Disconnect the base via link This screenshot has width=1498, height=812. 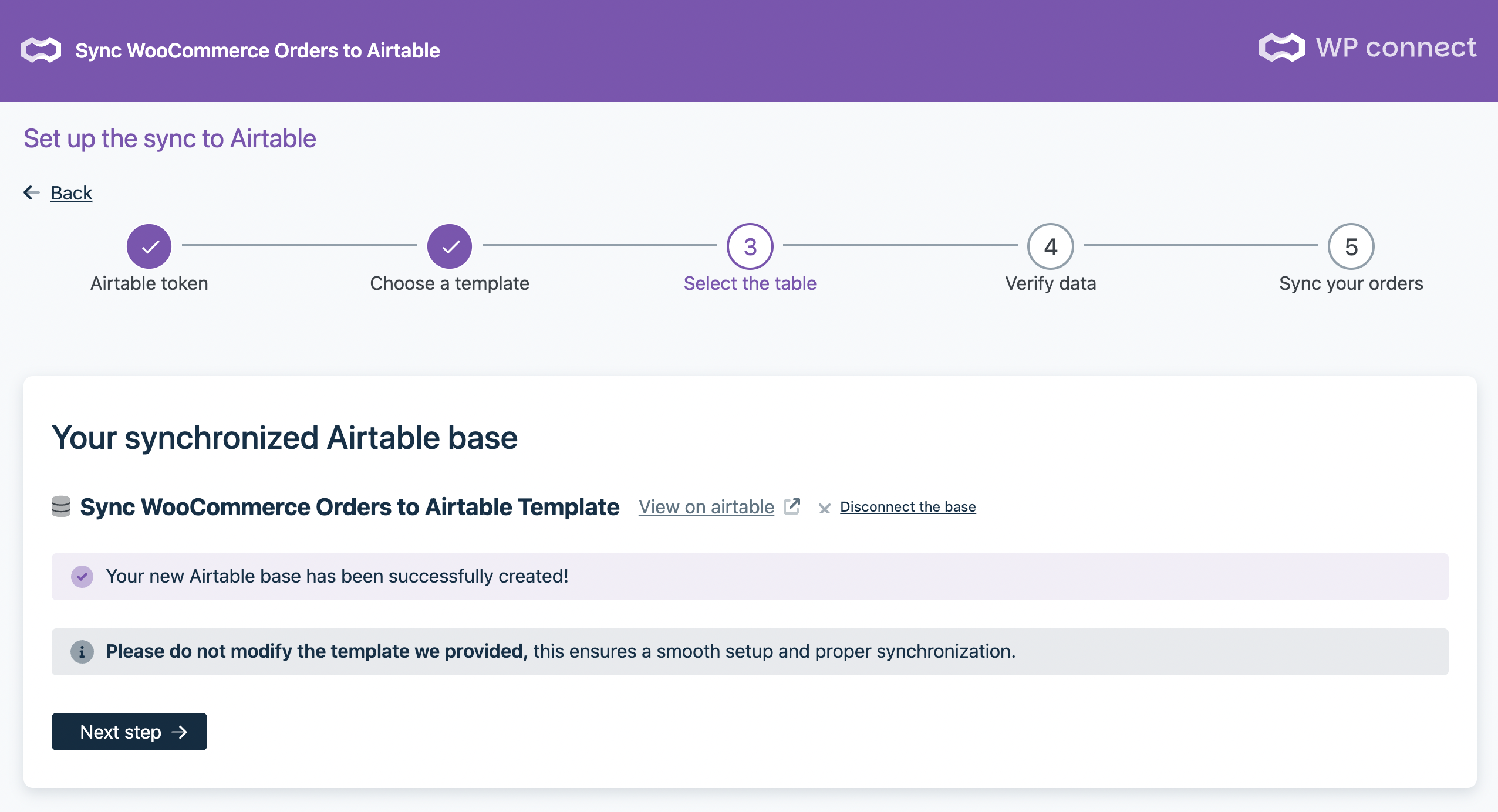coord(907,507)
